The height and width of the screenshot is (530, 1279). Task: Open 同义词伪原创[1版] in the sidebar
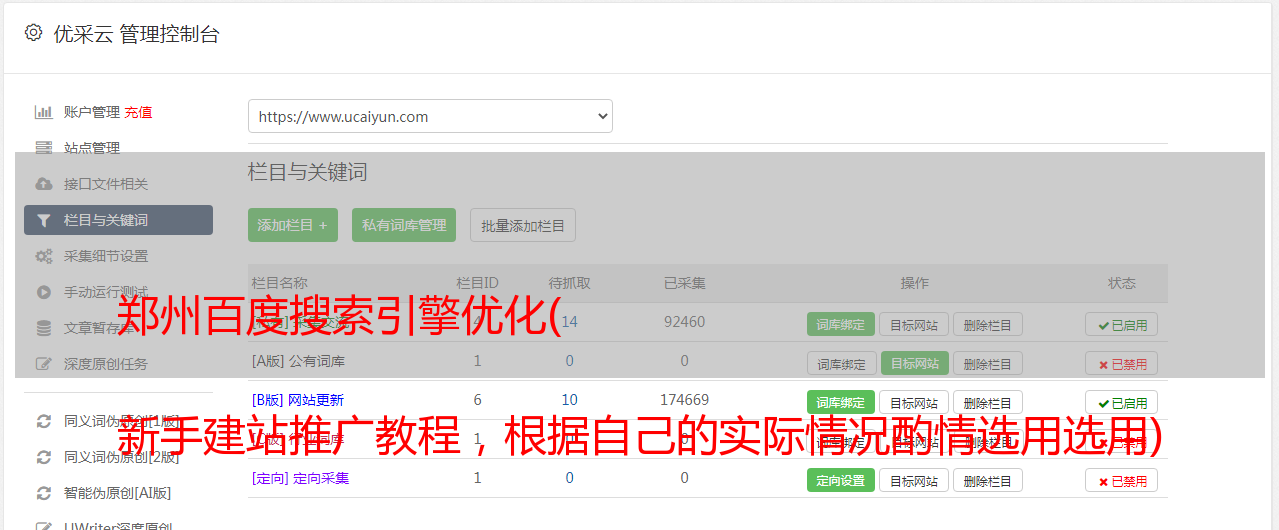point(122,421)
